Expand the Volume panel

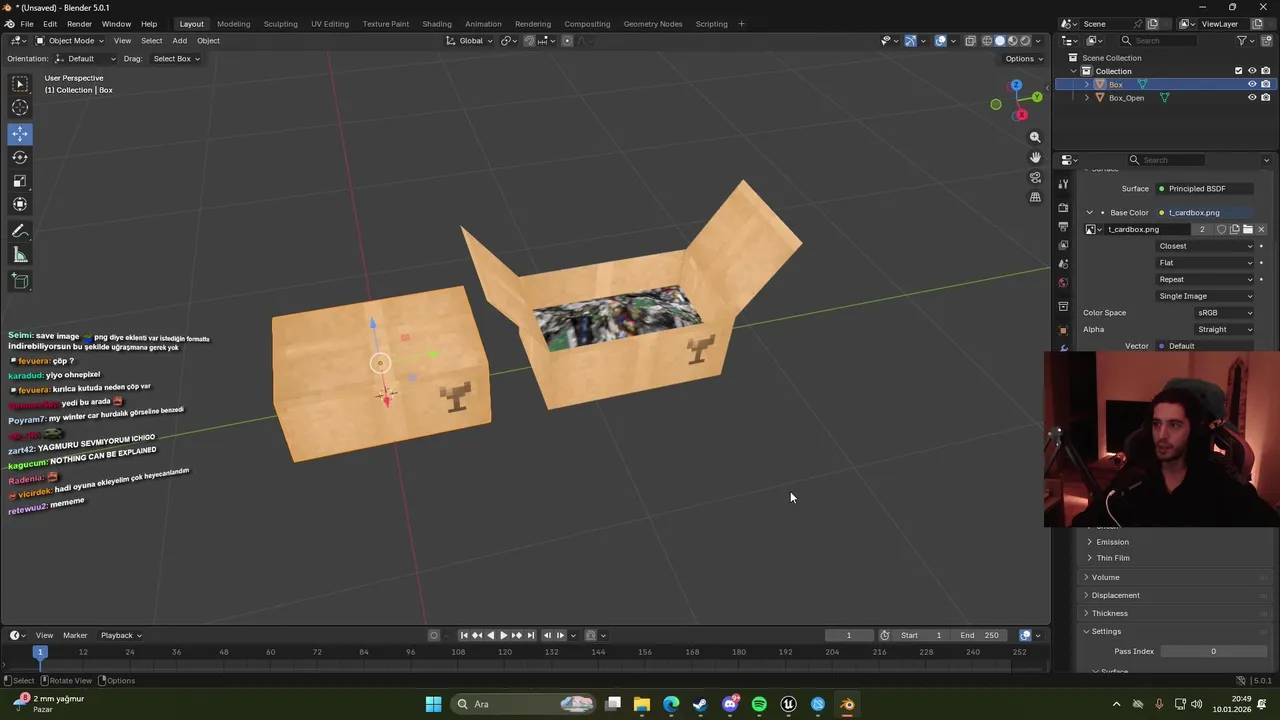coord(1105,577)
